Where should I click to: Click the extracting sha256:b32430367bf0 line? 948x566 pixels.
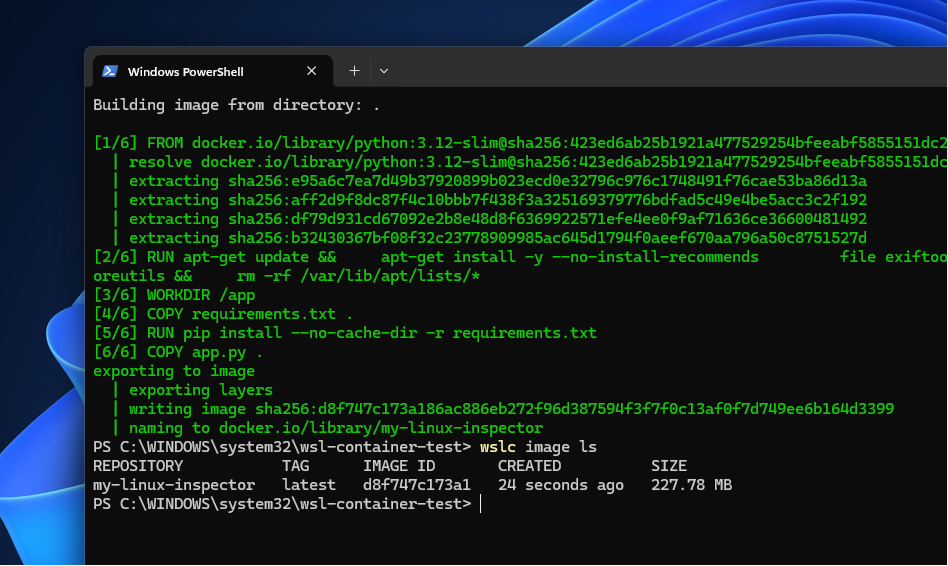click(x=498, y=238)
